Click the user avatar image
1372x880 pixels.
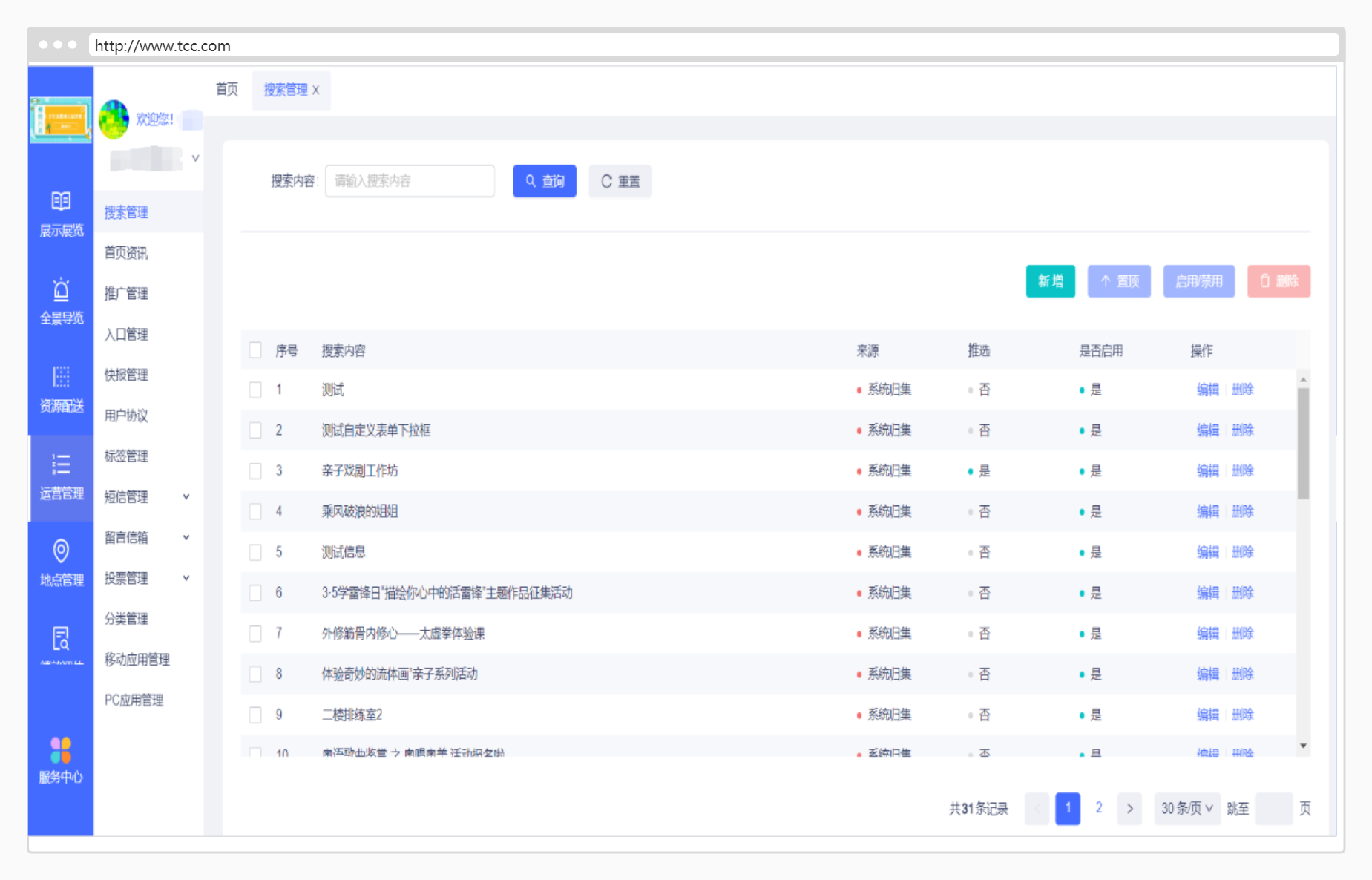pos(114,119)
